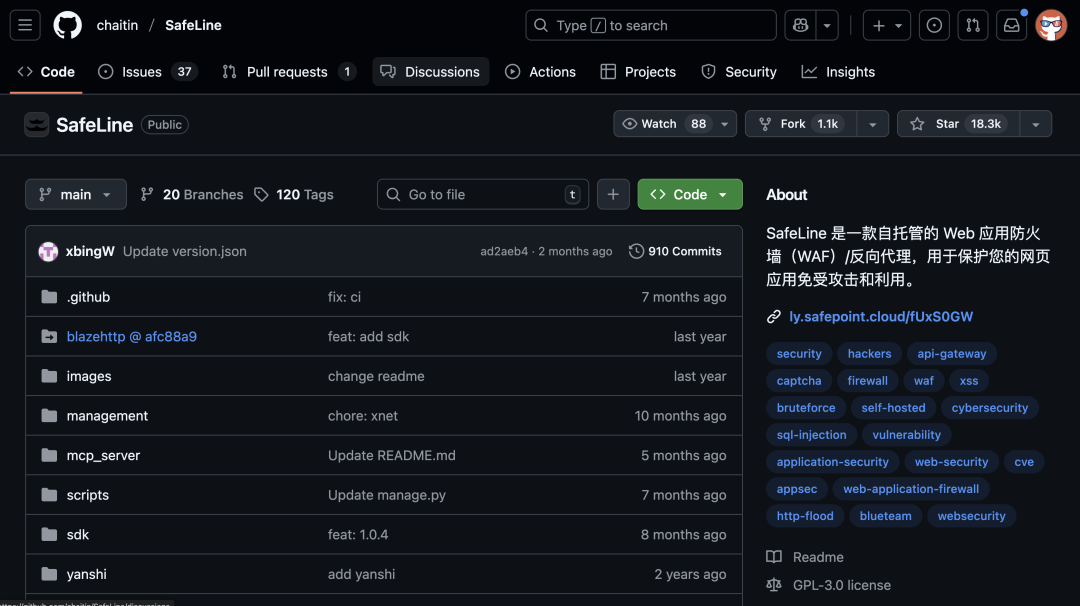The height and width of the screenshot is (606, 1080).
Task: Select the security topic tag
Action: point(799,354)
